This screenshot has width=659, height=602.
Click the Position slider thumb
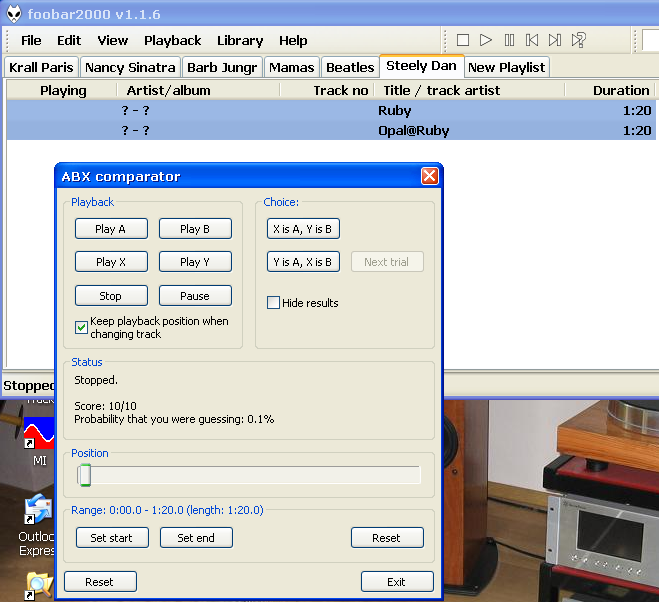coord(85,475)
